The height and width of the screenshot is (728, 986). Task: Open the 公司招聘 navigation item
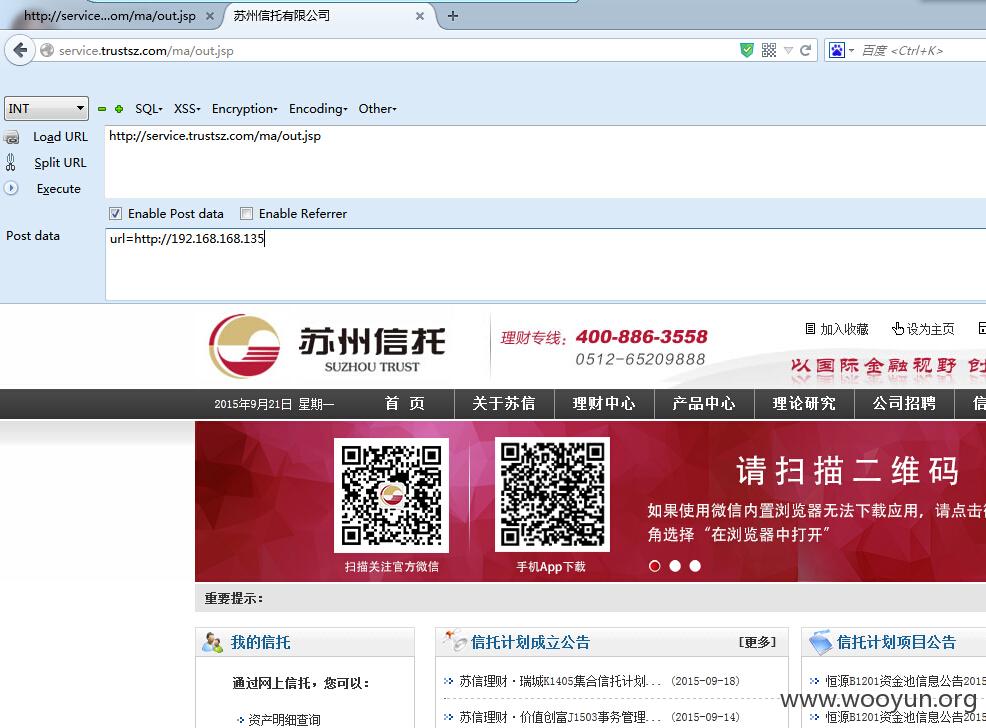click(x=904, y=404)
